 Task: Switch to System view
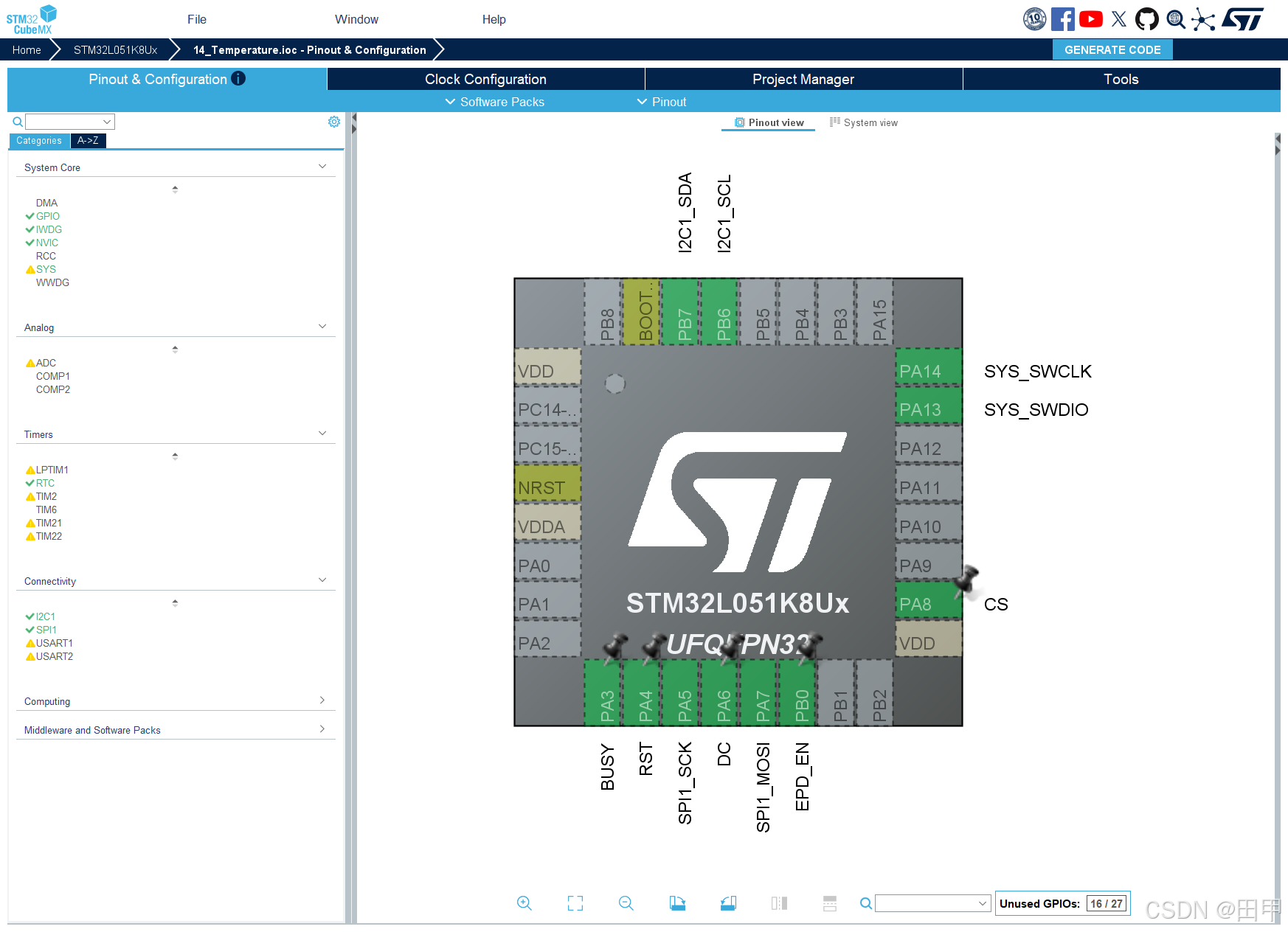[x=864, y=123]
